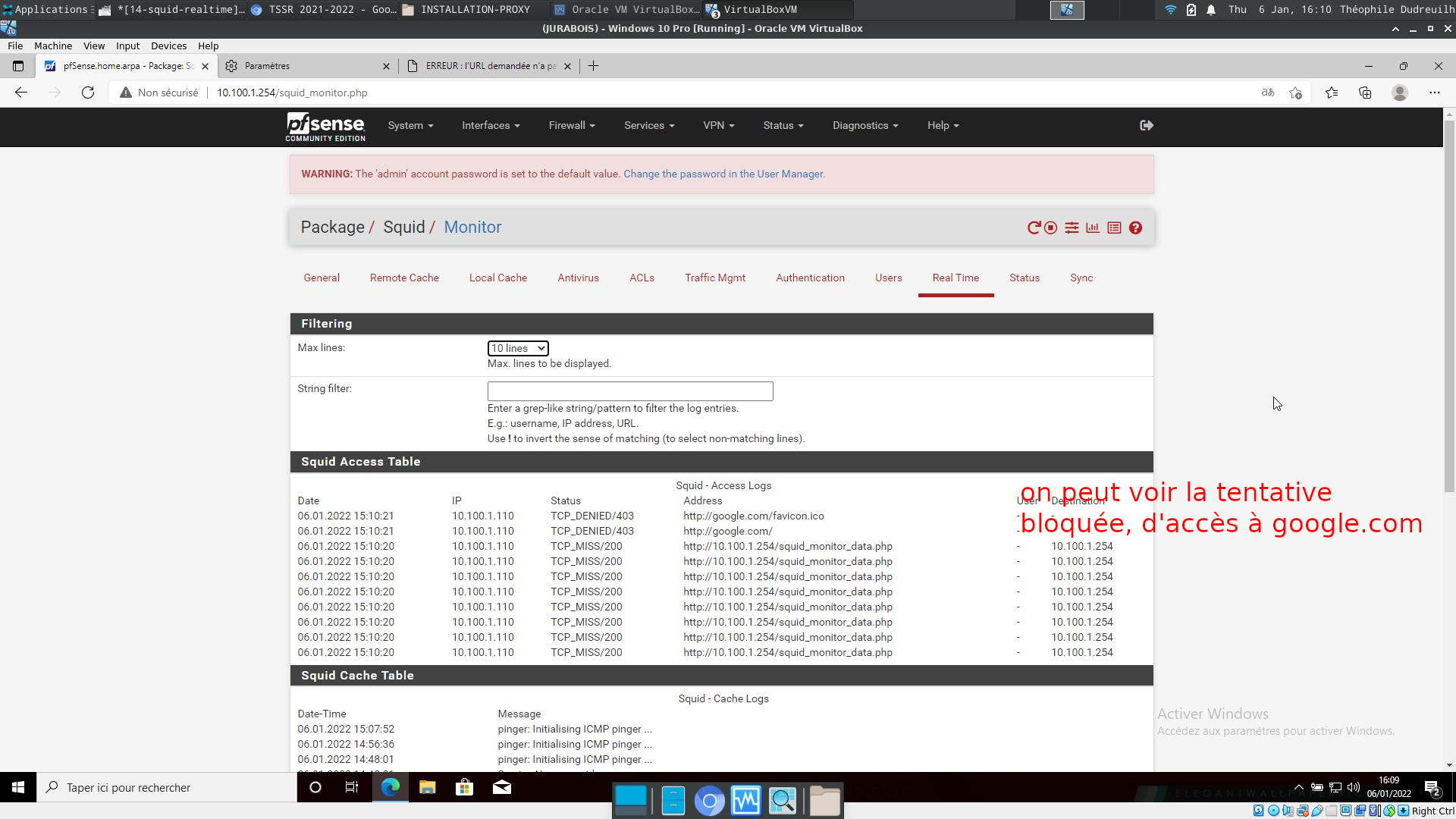The height and width of the screenshot is (819, 1456).
Task: Go to the Local Cache tab
Action: [497, 278]
